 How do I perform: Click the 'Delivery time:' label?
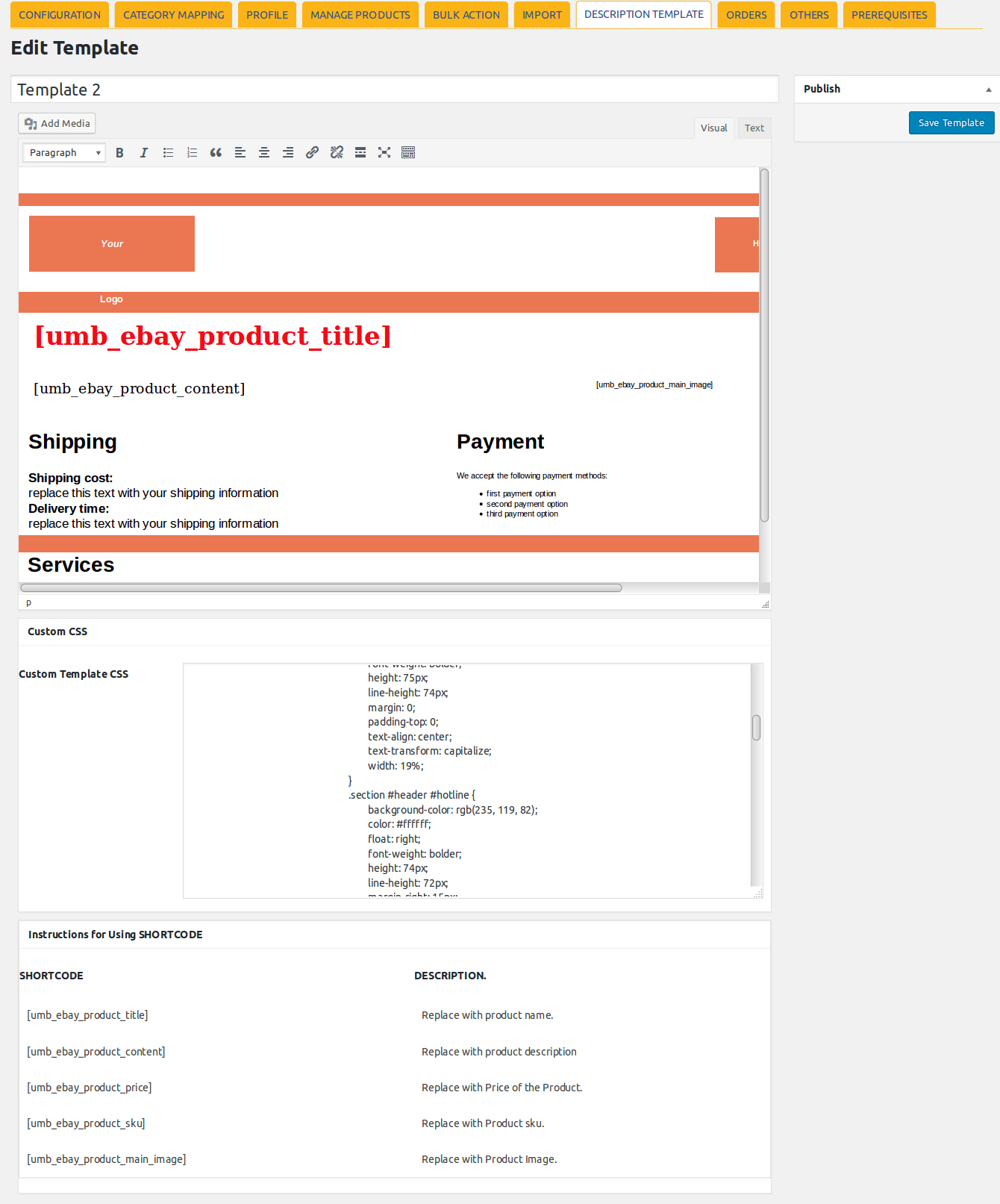[x=69, y=508]
